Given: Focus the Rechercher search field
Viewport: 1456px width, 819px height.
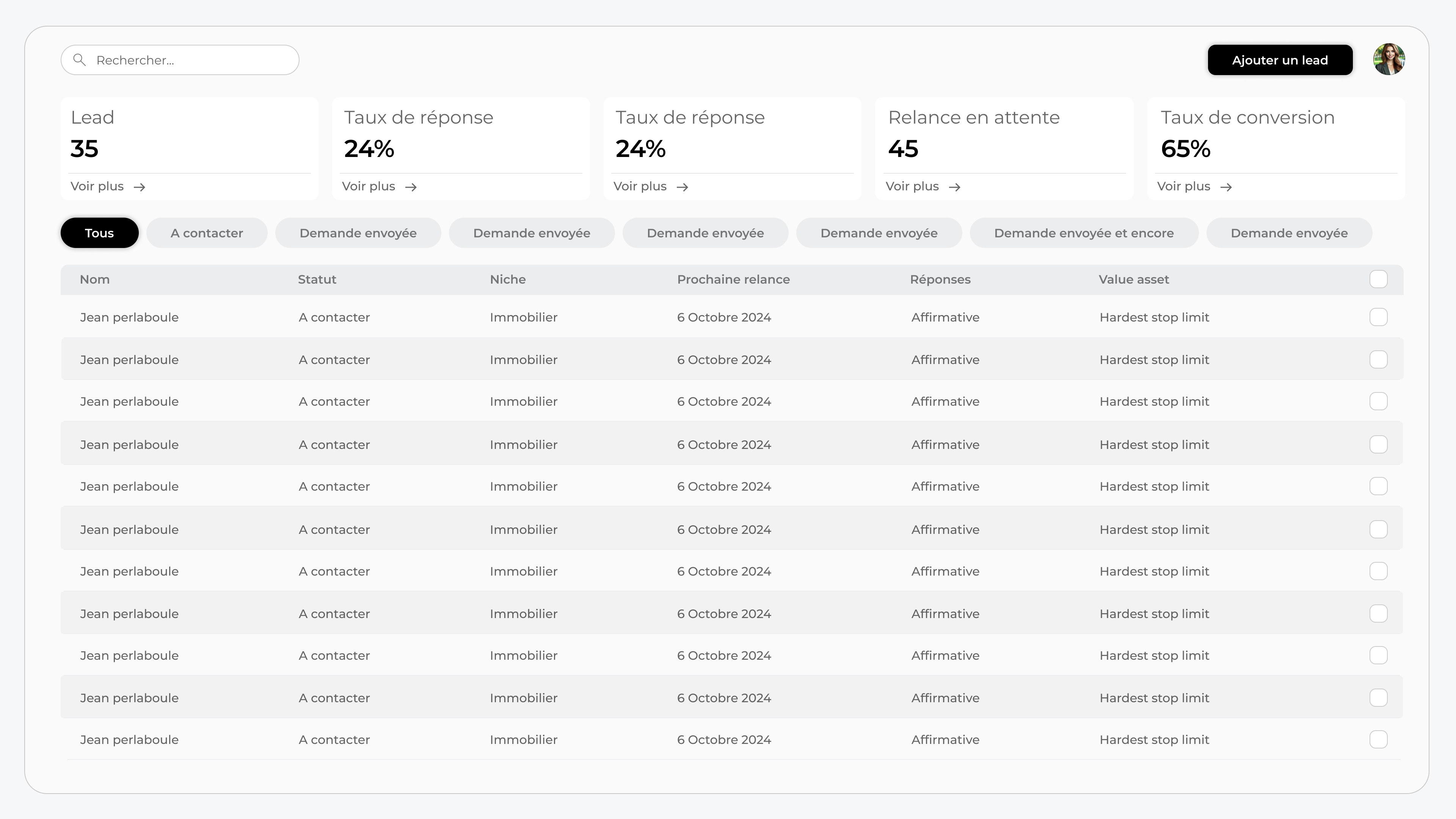Looking at the screenshot, I should point(192,60).
